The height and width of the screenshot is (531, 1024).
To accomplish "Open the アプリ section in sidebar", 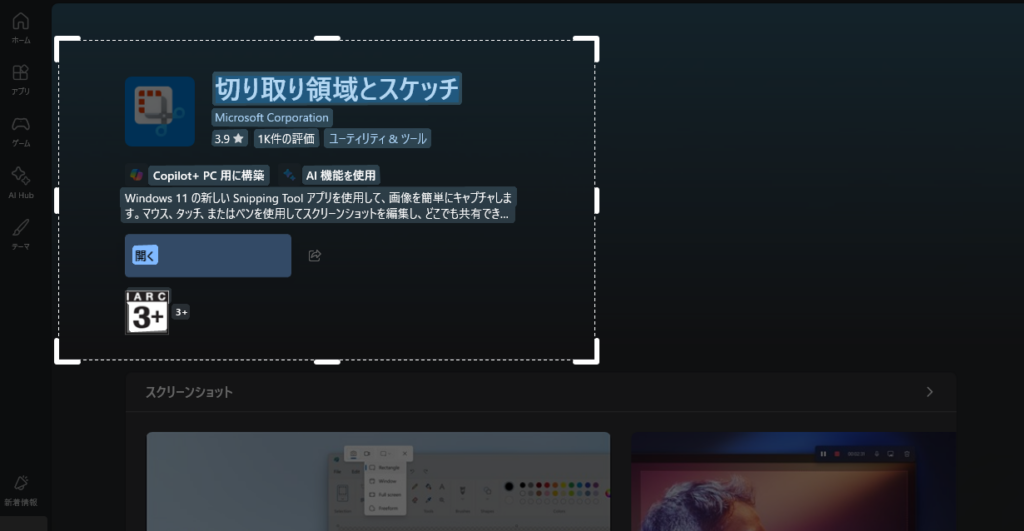I will click(x=21, y=80).
